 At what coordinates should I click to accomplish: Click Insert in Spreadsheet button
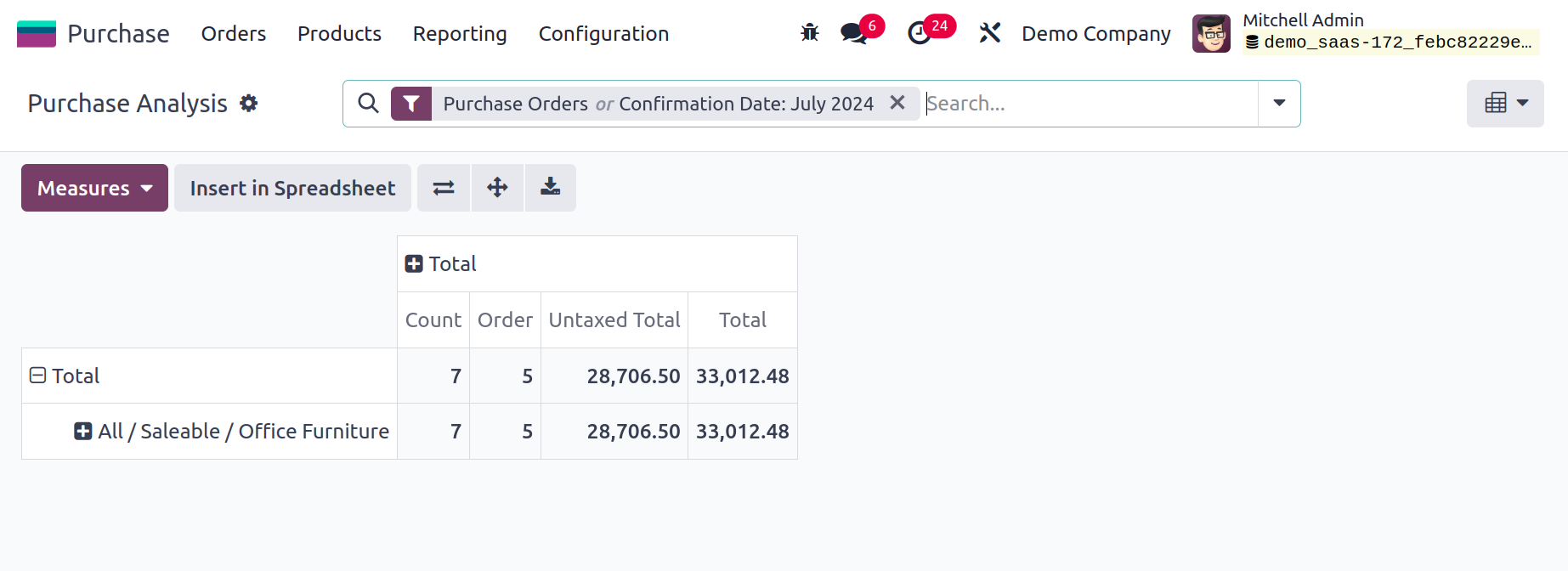[292, 188]
